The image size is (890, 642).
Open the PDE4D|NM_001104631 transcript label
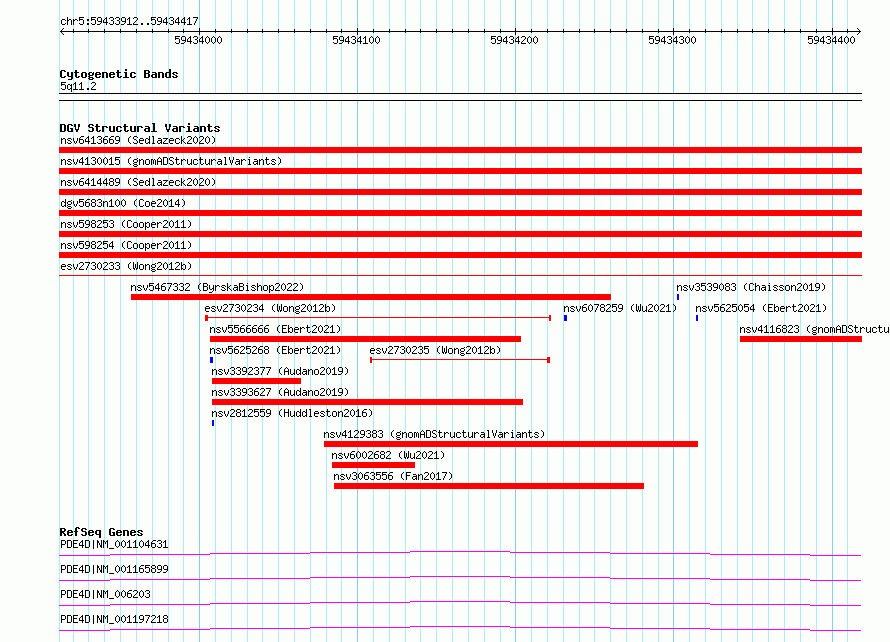tap(114, 544)
